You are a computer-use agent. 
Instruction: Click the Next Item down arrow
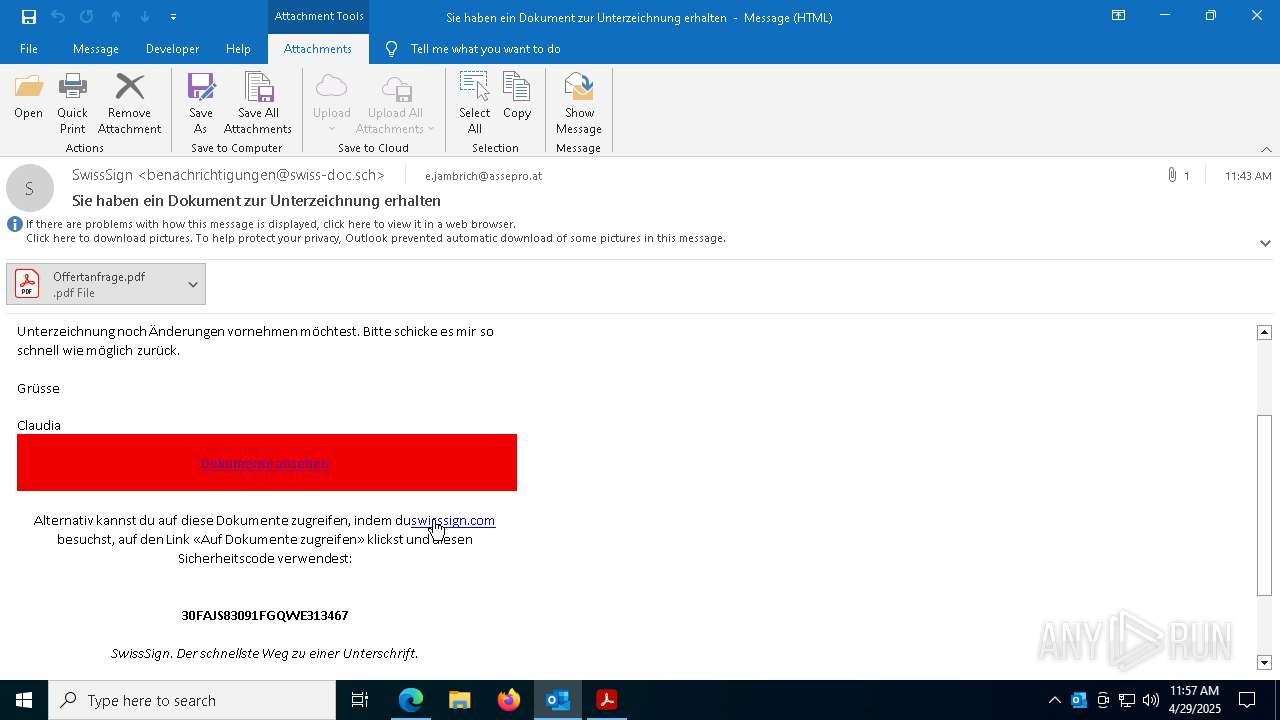(x=145, y=17)
